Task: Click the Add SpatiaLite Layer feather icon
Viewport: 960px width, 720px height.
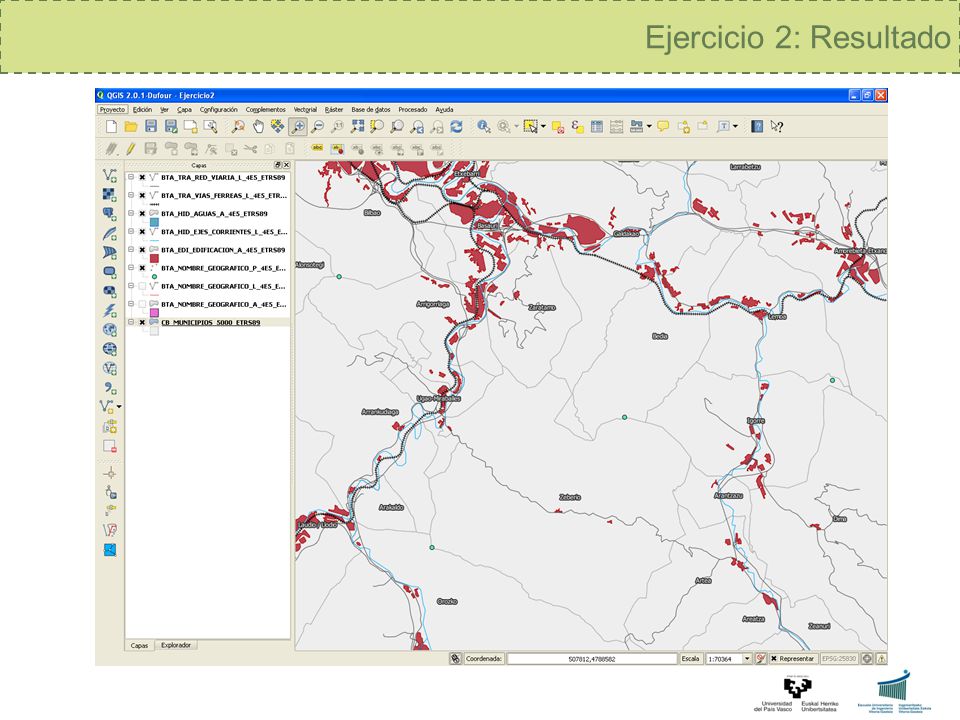Action: 110,233
